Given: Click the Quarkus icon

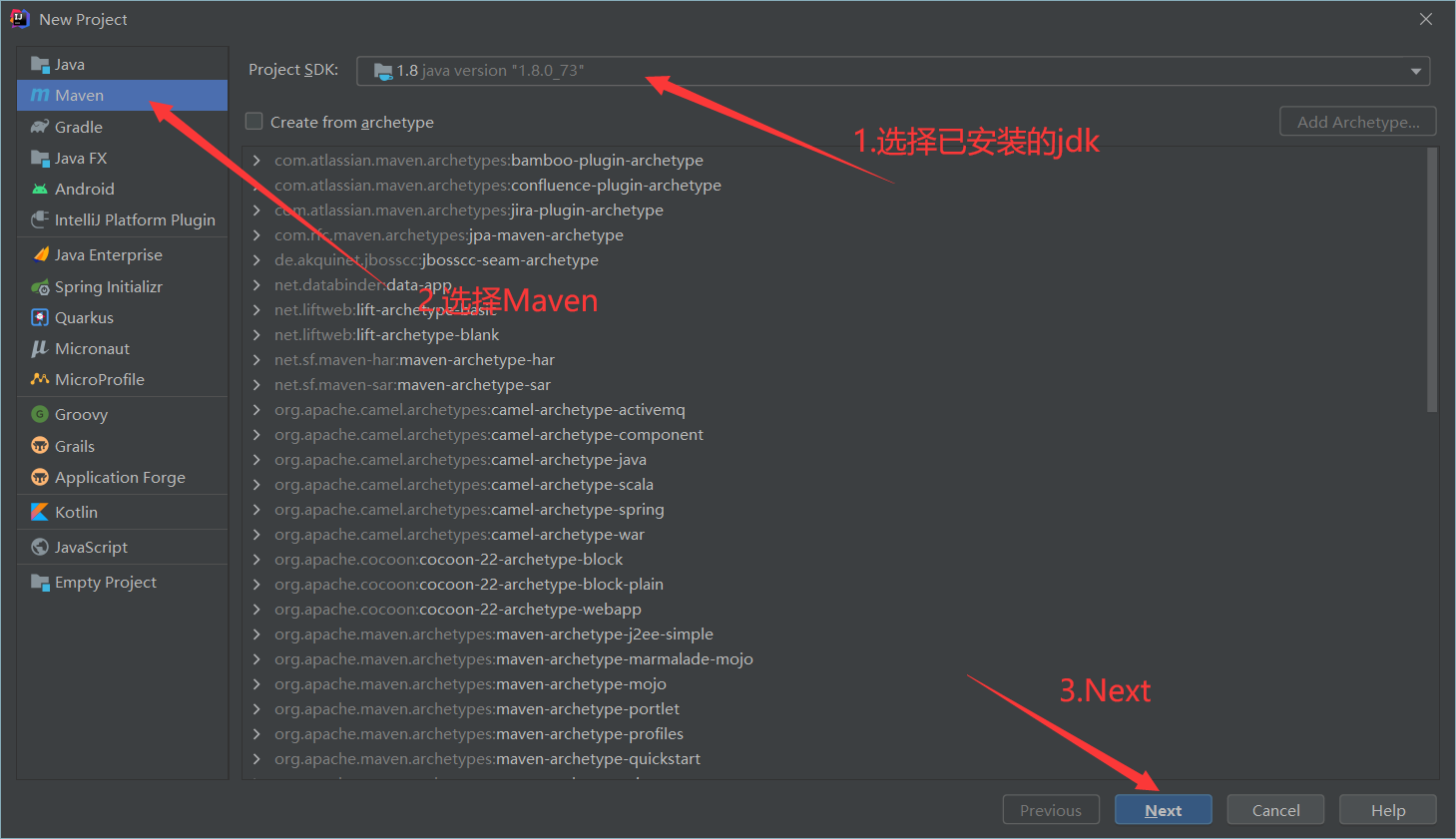Looking at the screenshot, I should point(40,317).
